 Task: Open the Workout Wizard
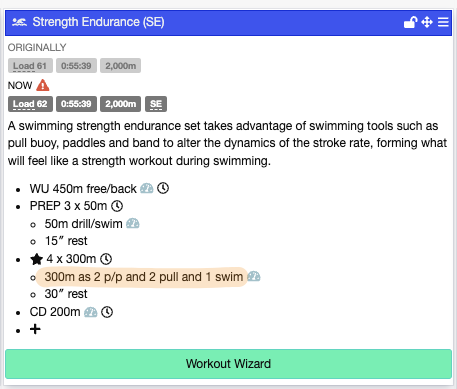pyautogui.click(x=228, y=364)
